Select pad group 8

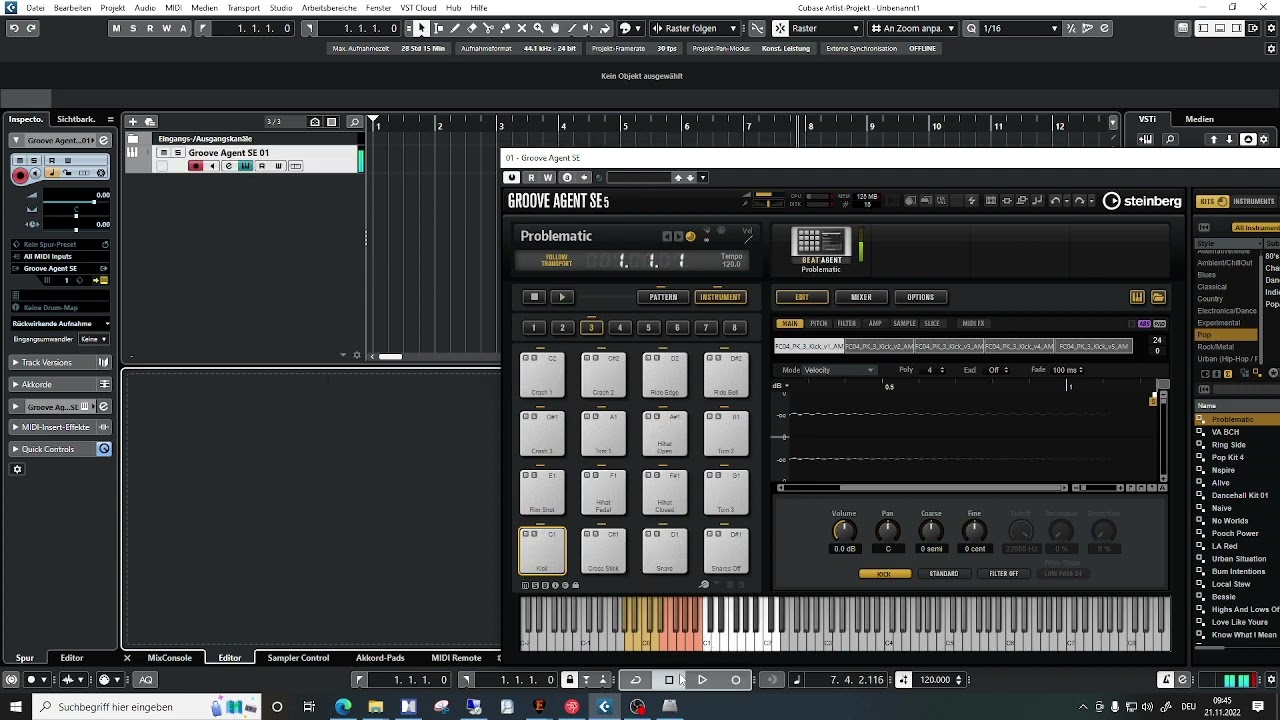pos(735,328)
